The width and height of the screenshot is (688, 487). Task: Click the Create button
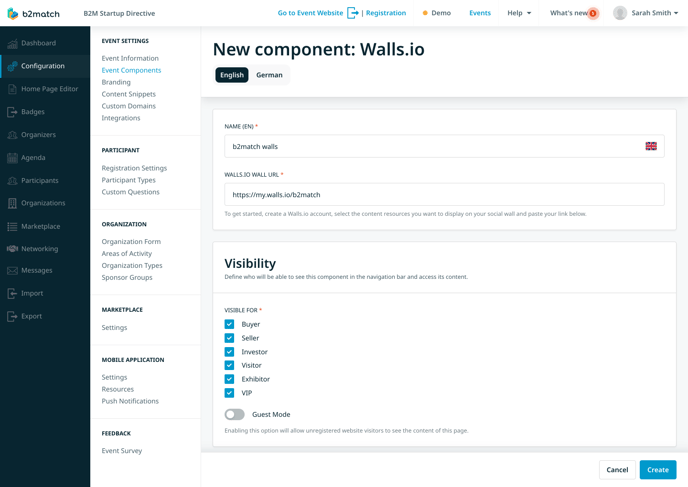(658, 470)
